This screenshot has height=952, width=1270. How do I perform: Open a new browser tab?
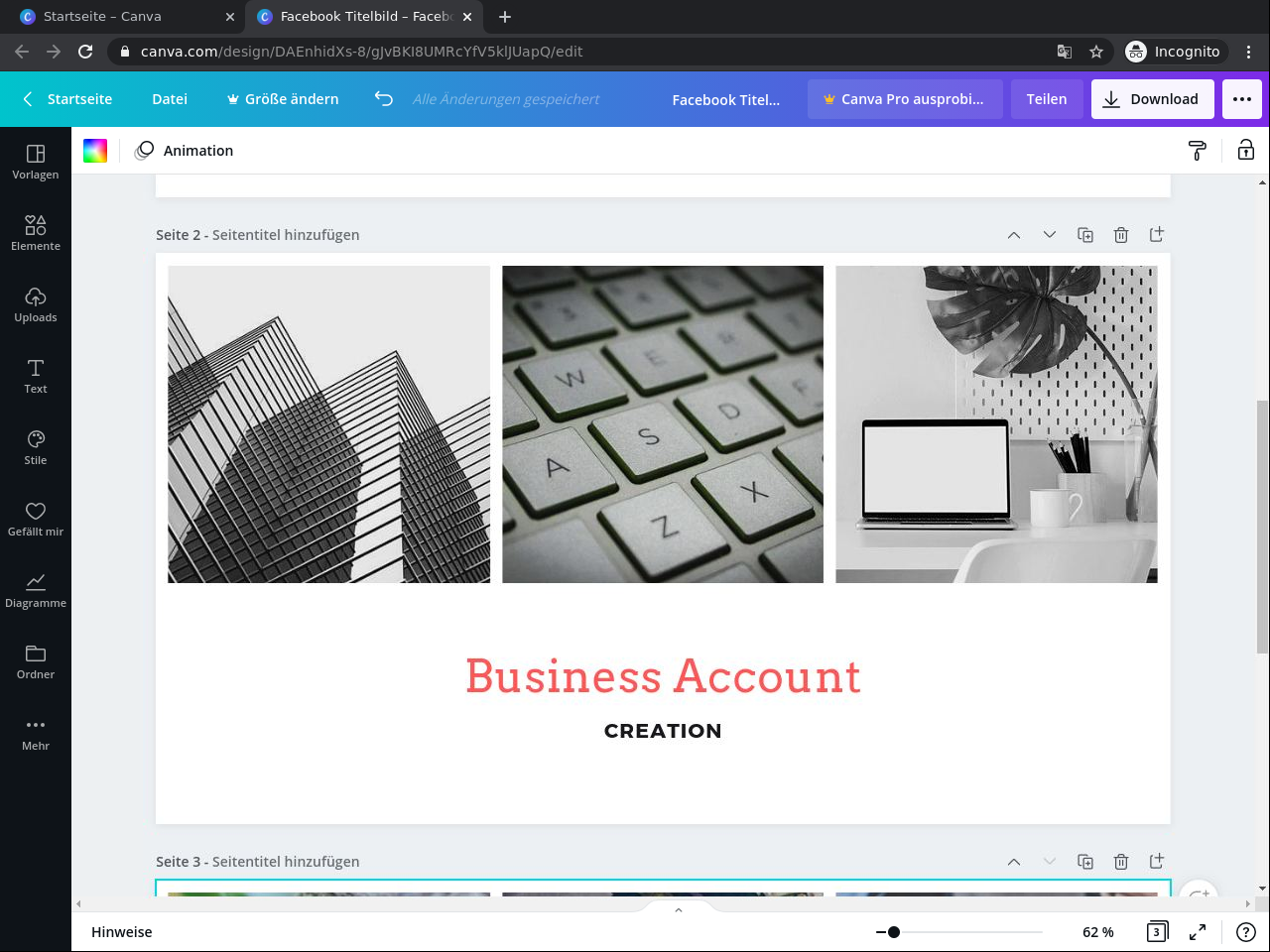tap(505, 17)
